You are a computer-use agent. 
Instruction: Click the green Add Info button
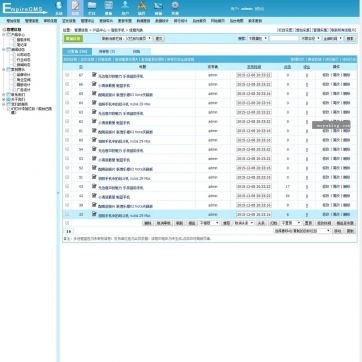[73, 39]
